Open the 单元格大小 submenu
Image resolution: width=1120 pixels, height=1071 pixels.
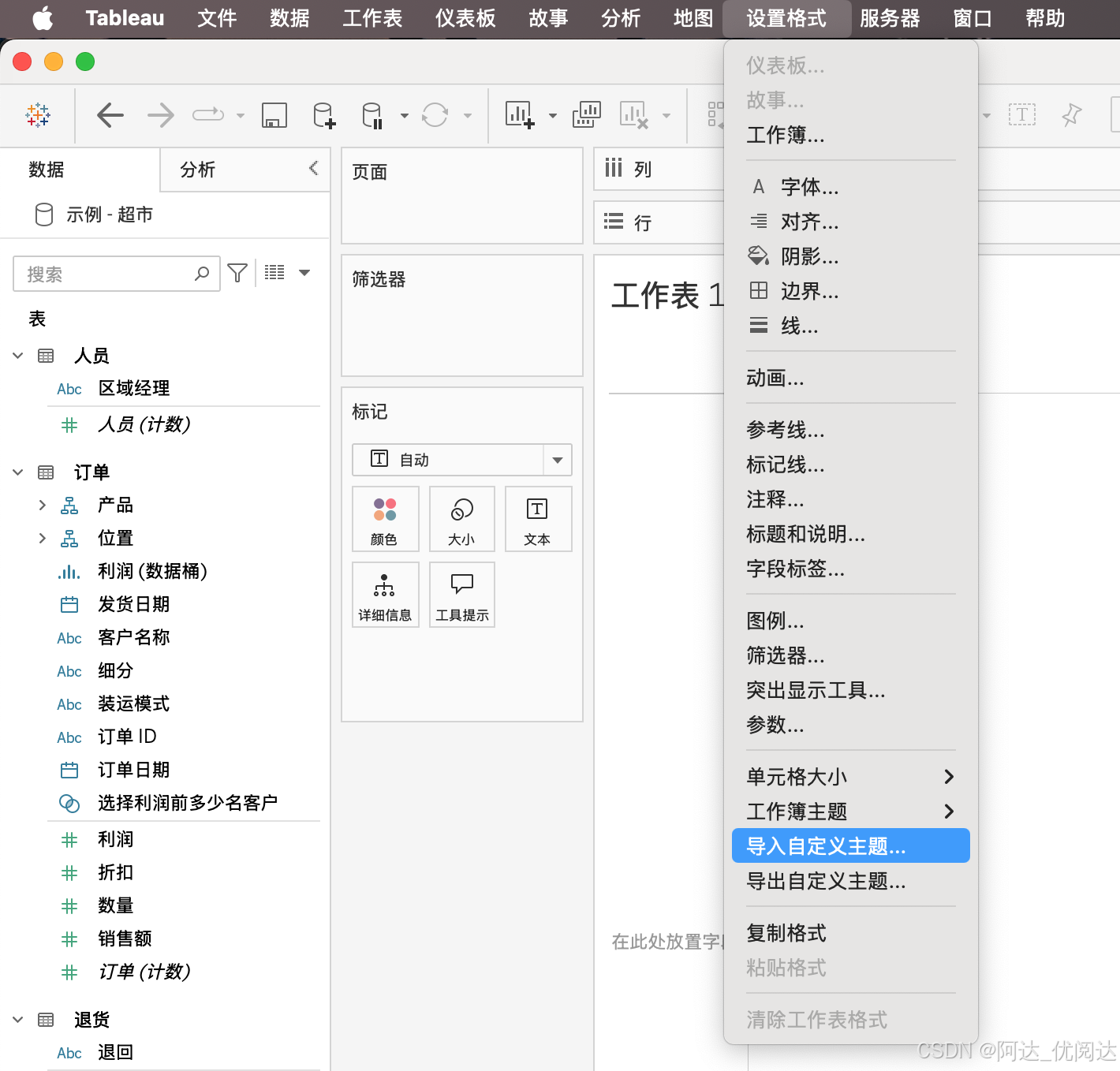(x=850, y=777)
